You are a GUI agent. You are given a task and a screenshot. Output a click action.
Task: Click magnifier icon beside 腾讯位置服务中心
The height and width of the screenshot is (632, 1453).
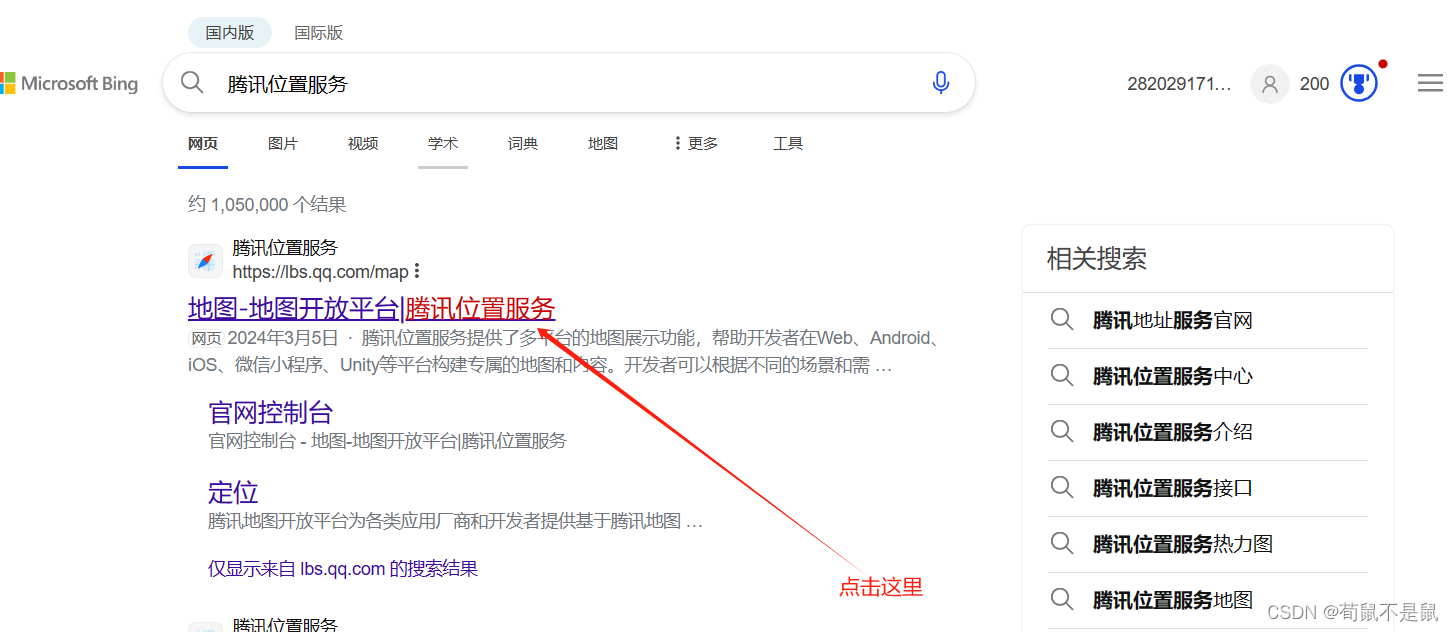(1062, 376)
